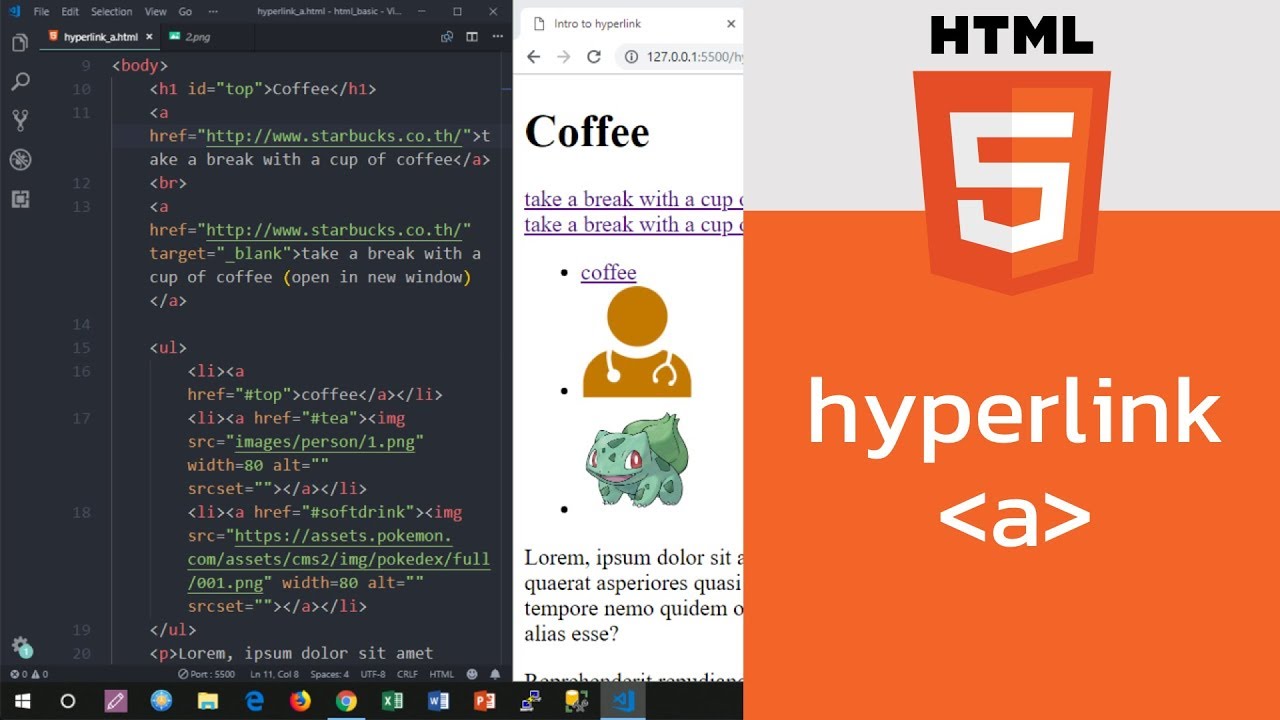The width and height of the screenshot is (1280, 720).
Task: Change language mode HTML in status bar
Action: [441, 674]
